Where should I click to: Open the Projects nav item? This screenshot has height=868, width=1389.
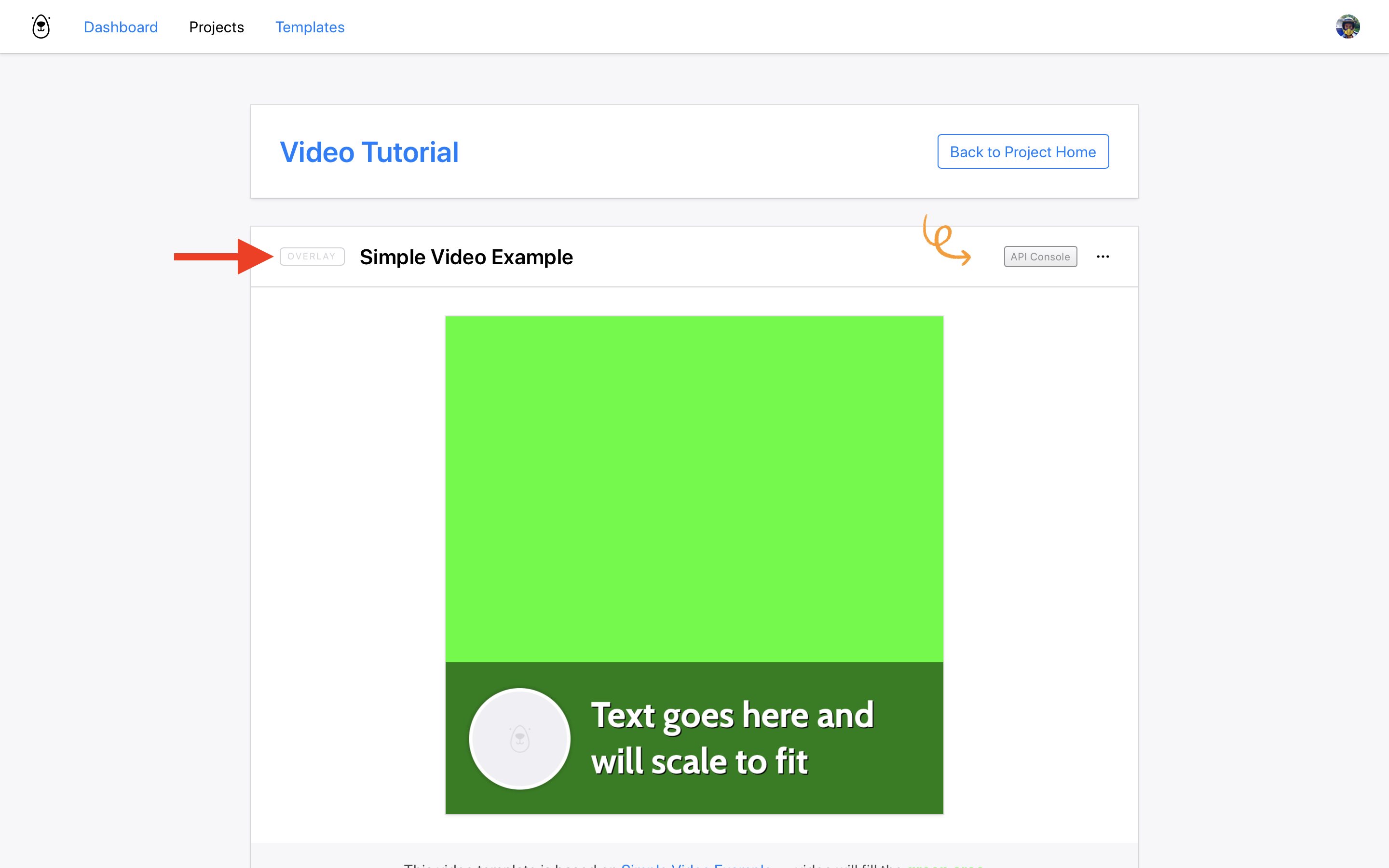tap(217, 27)
